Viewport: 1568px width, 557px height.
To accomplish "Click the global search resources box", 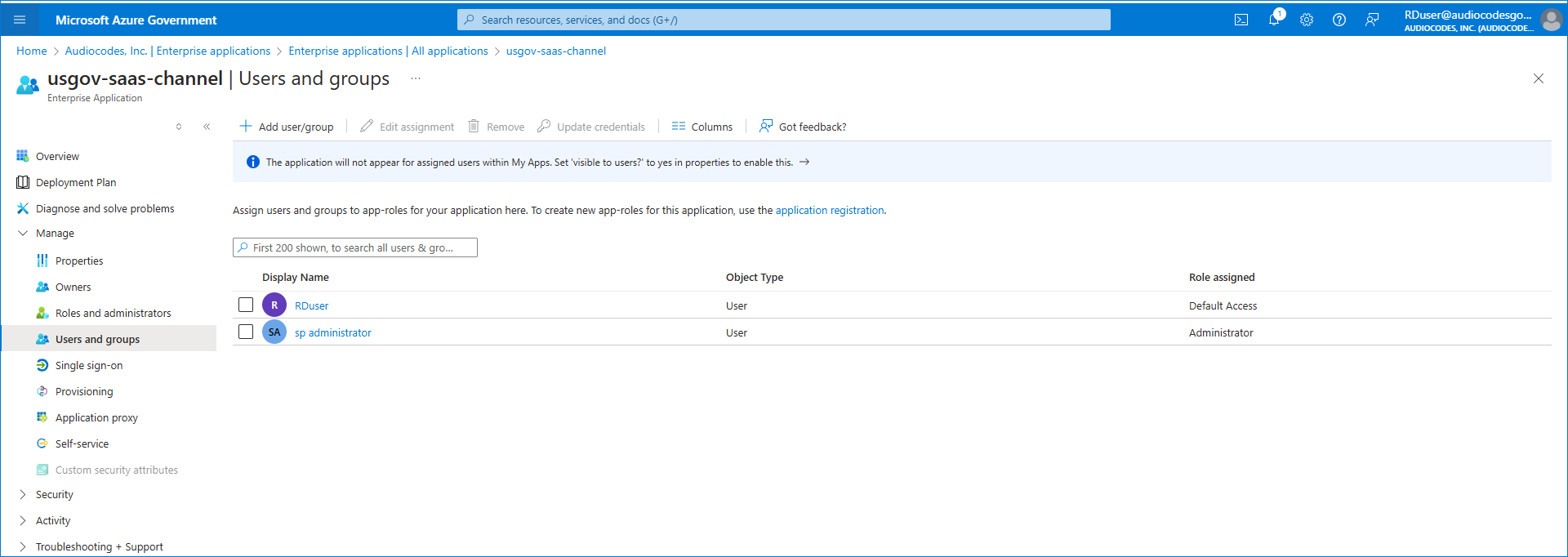I will coord(784,20).
